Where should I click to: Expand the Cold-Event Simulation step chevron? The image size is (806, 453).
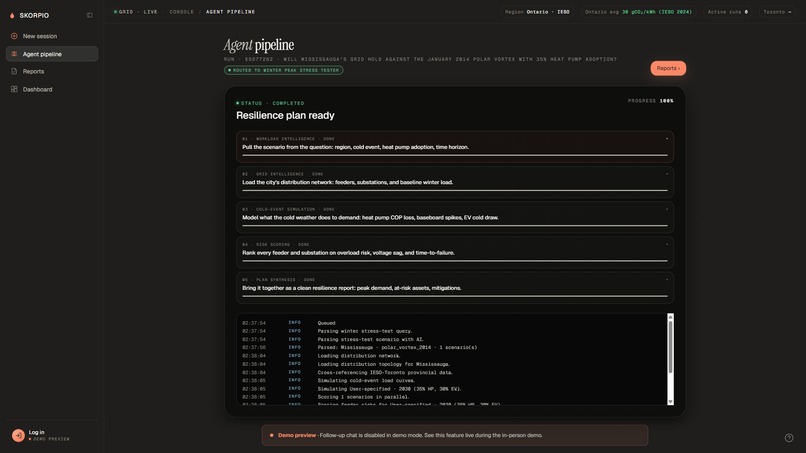667,209
